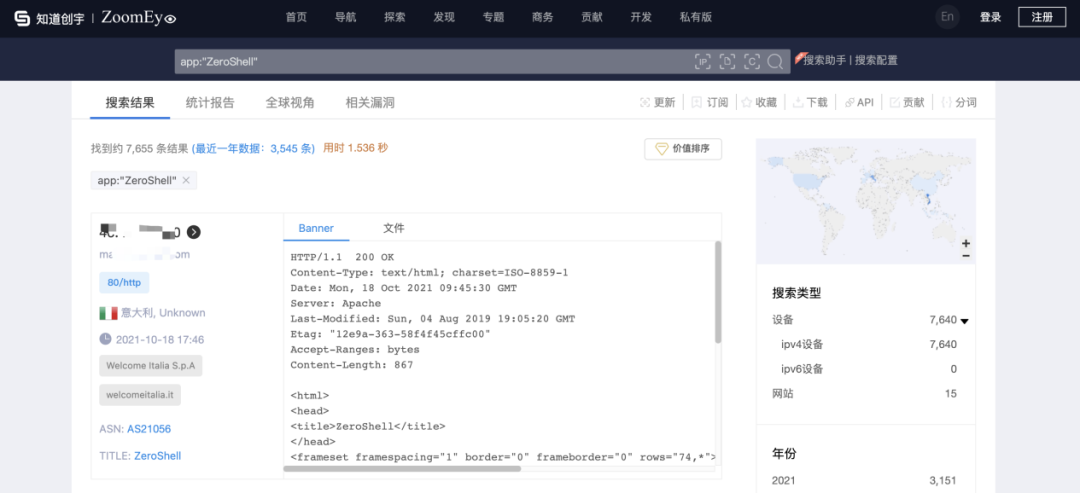This screenshot has height=493, width=1080.
Task: Click the search query input field
Action: [x=434, y=62]
